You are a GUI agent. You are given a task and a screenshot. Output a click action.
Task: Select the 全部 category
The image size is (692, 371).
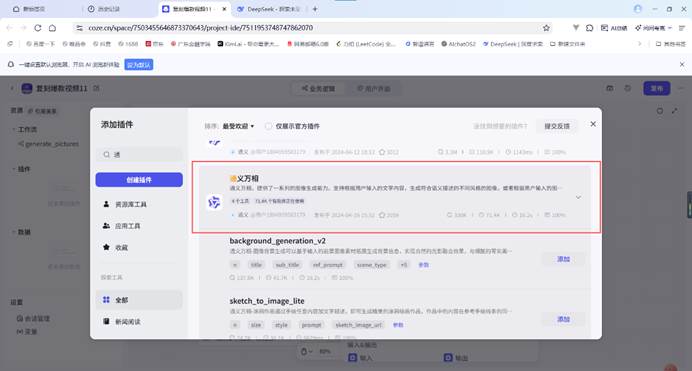139,300
